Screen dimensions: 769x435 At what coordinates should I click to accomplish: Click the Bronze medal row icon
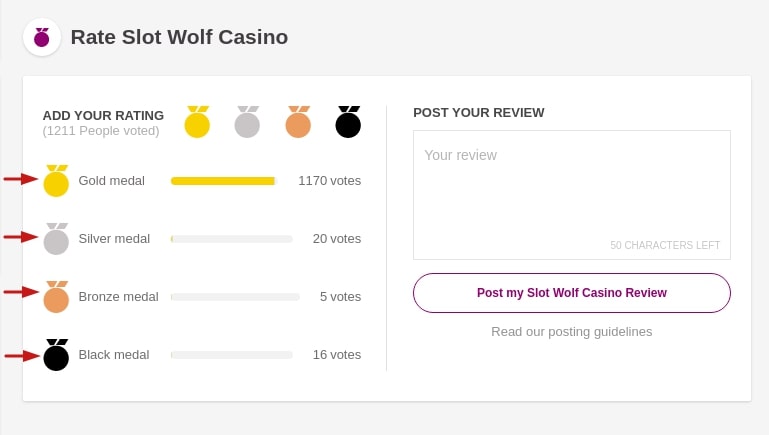coord(56,297)
